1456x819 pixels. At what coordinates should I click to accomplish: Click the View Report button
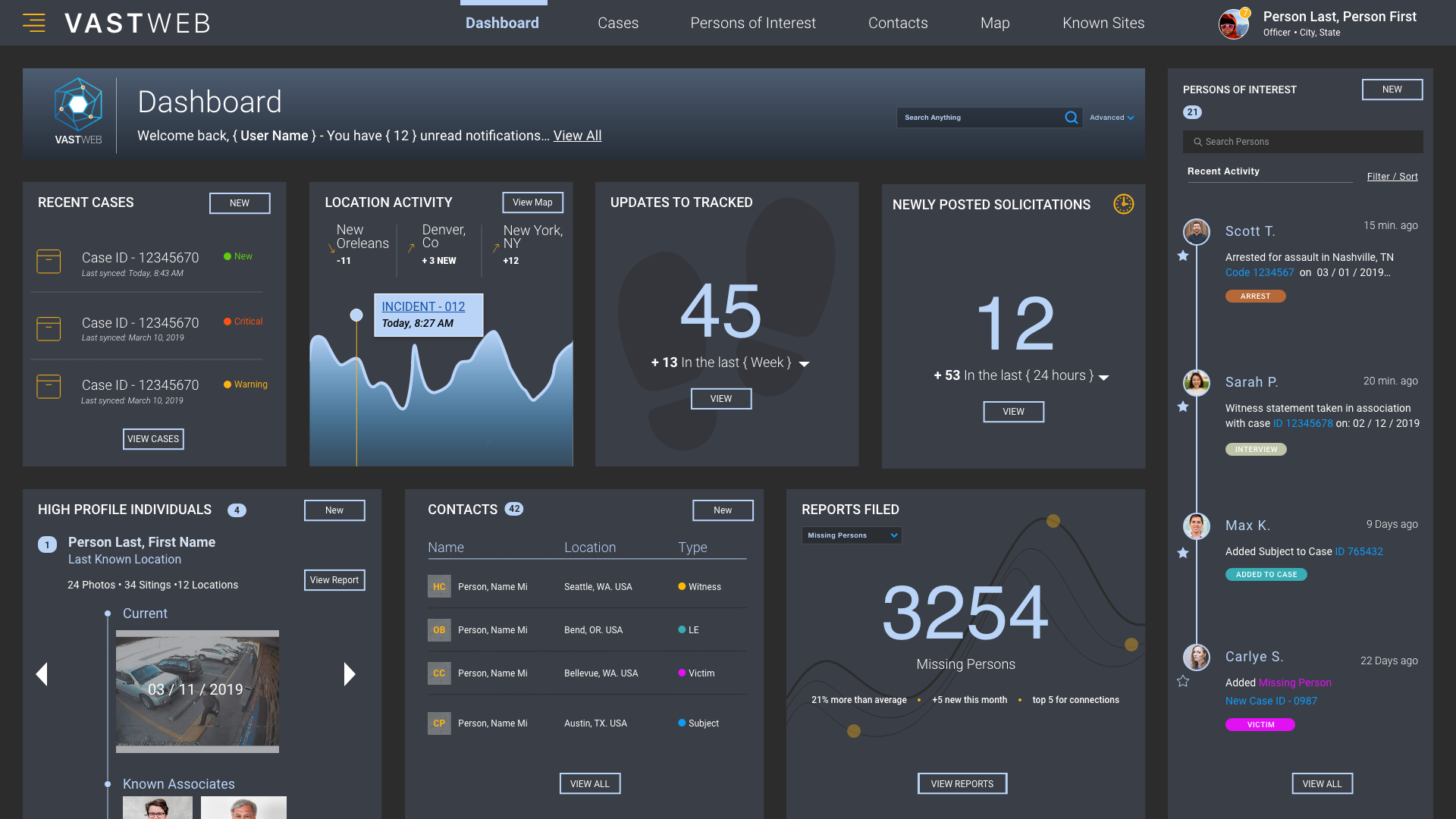tap(334, 580)
